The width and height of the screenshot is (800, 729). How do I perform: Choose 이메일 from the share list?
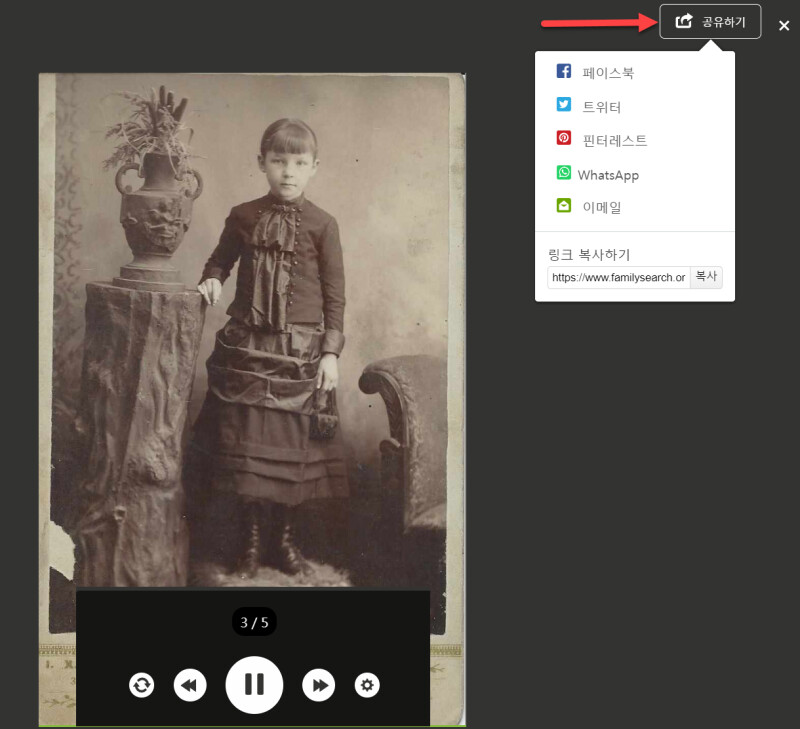click(x=602, y=207)
